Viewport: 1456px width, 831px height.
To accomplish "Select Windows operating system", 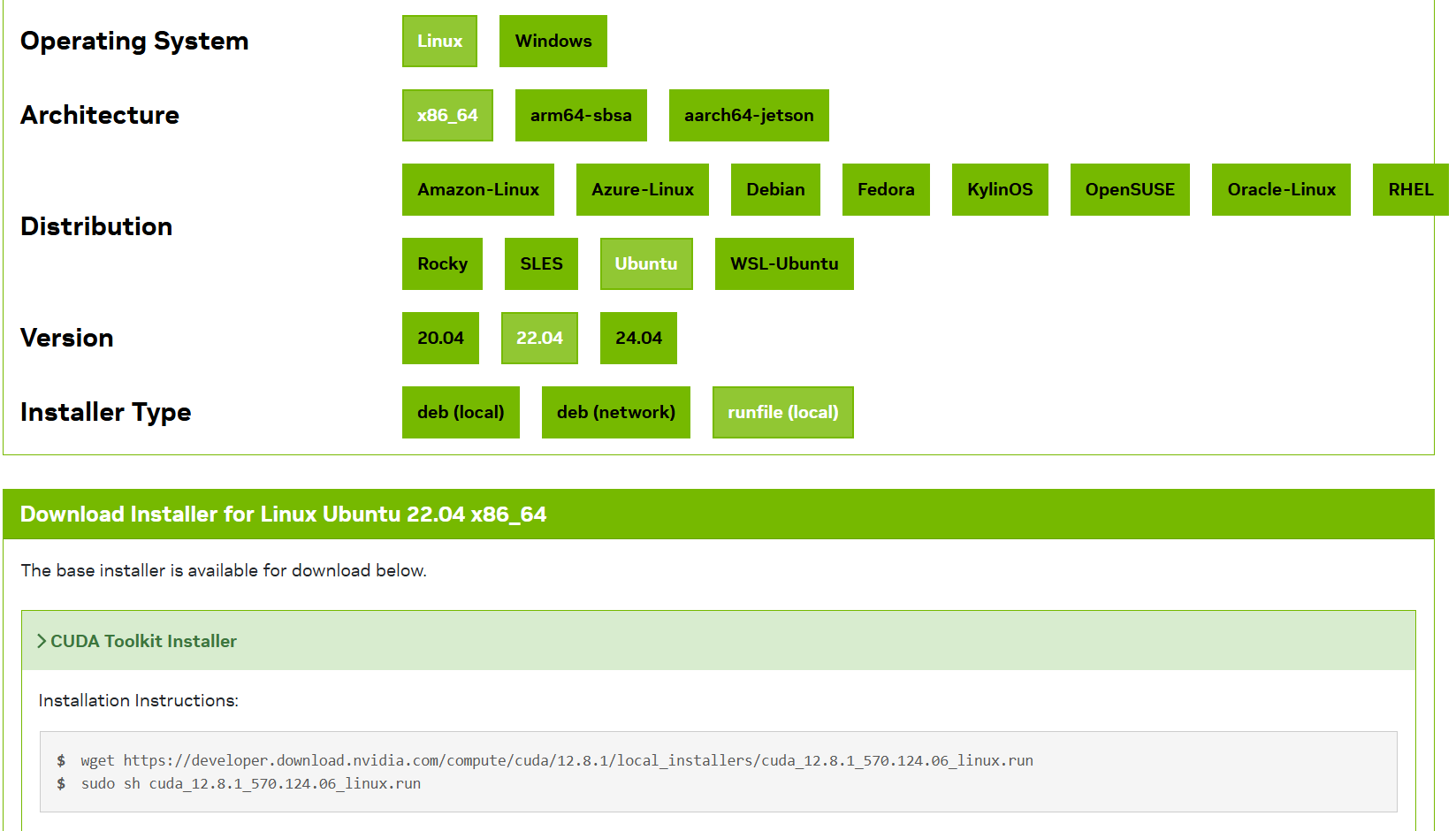I will click(553, 41).
